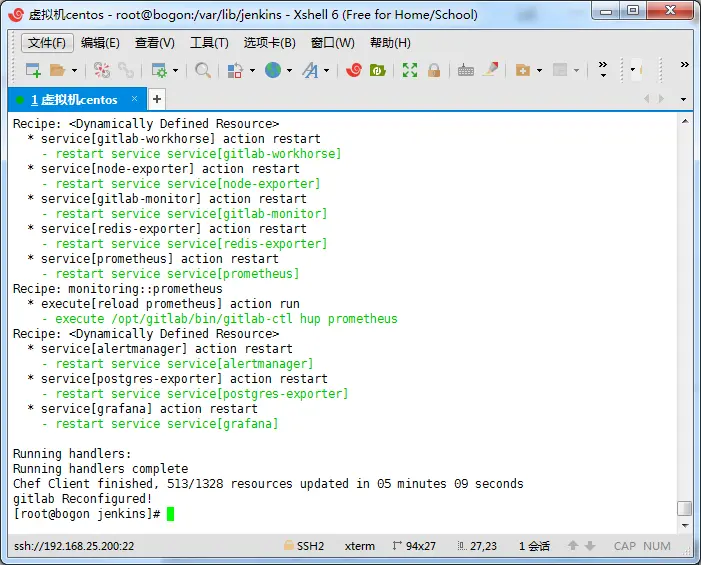Expand the layout panel dropdown arrow

[x=576, y=71]
